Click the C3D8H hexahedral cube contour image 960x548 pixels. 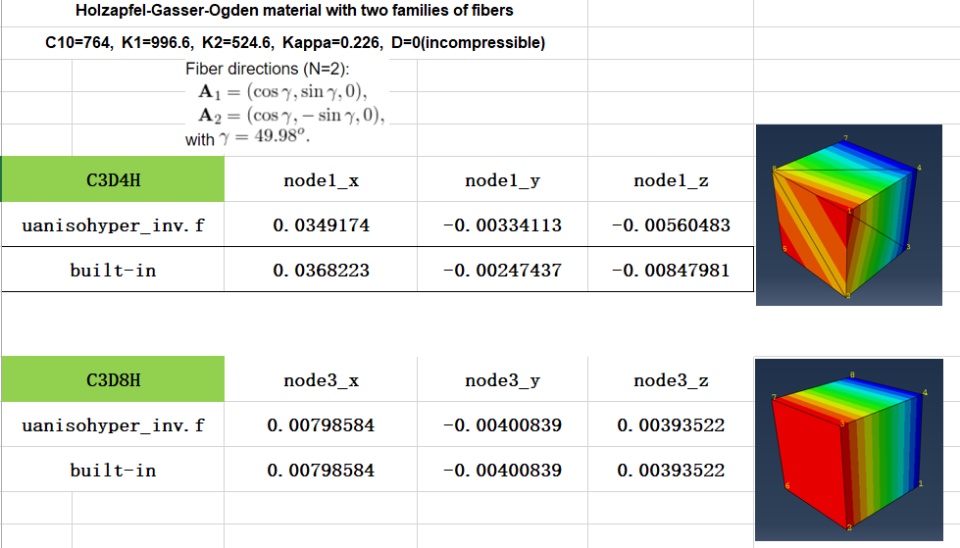(x=848, y=447)
